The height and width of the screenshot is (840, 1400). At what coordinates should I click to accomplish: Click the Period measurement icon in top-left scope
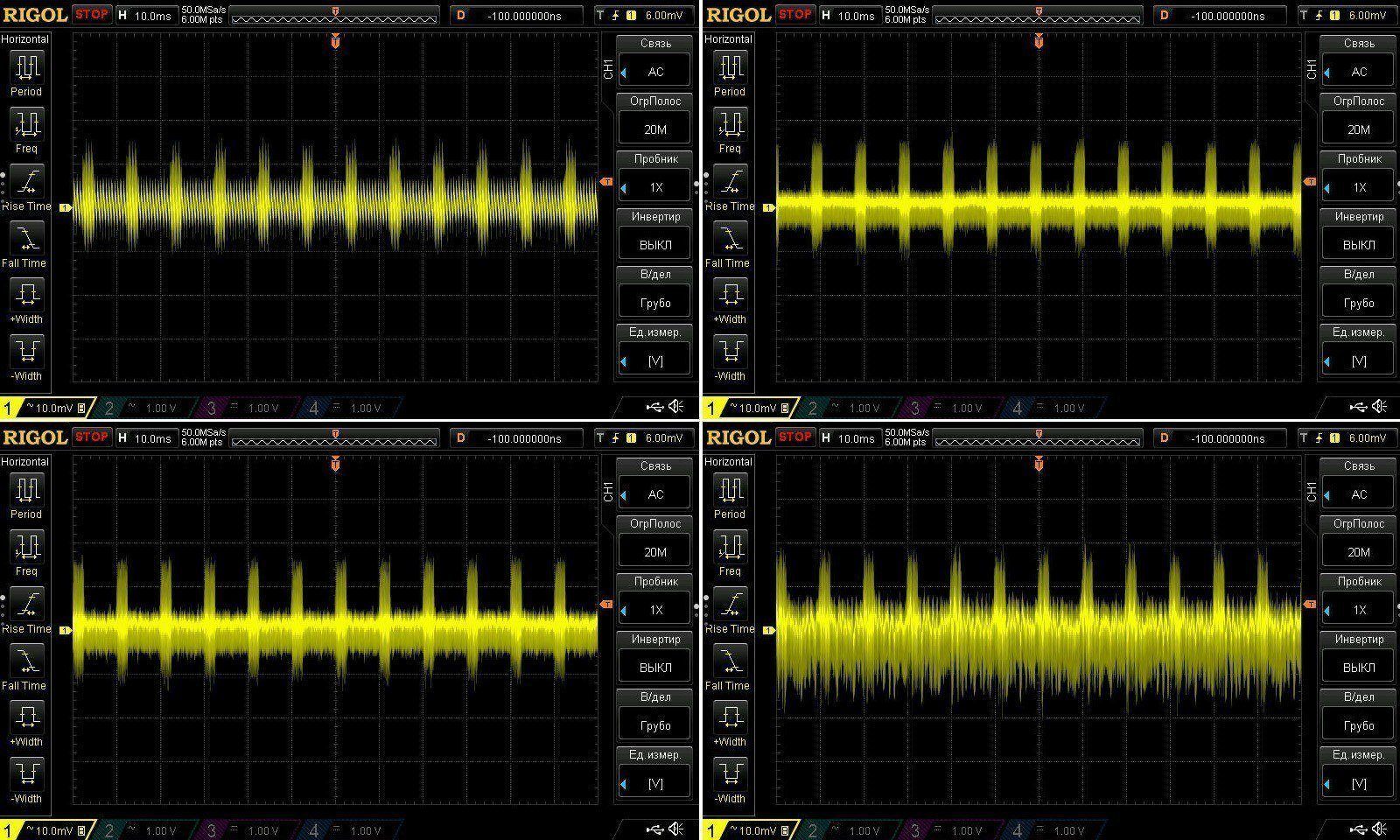[26, 68]
